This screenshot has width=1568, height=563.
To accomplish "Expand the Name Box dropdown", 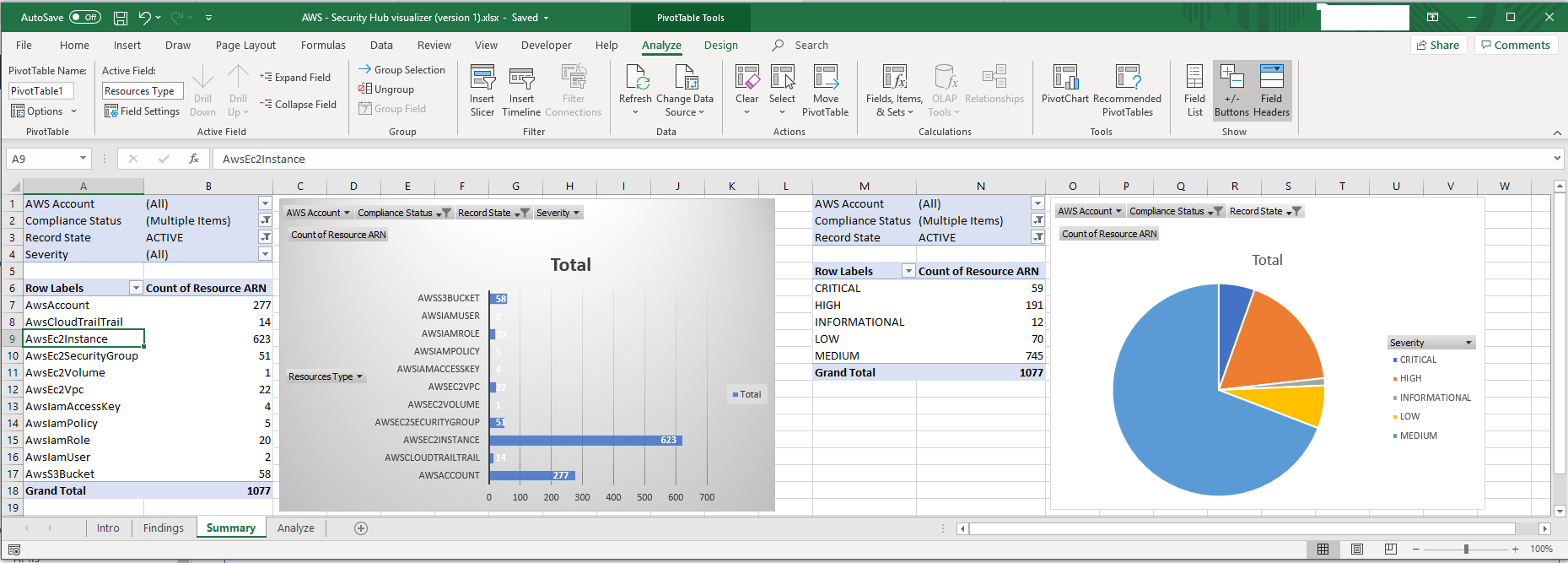I will click(83, 158).
